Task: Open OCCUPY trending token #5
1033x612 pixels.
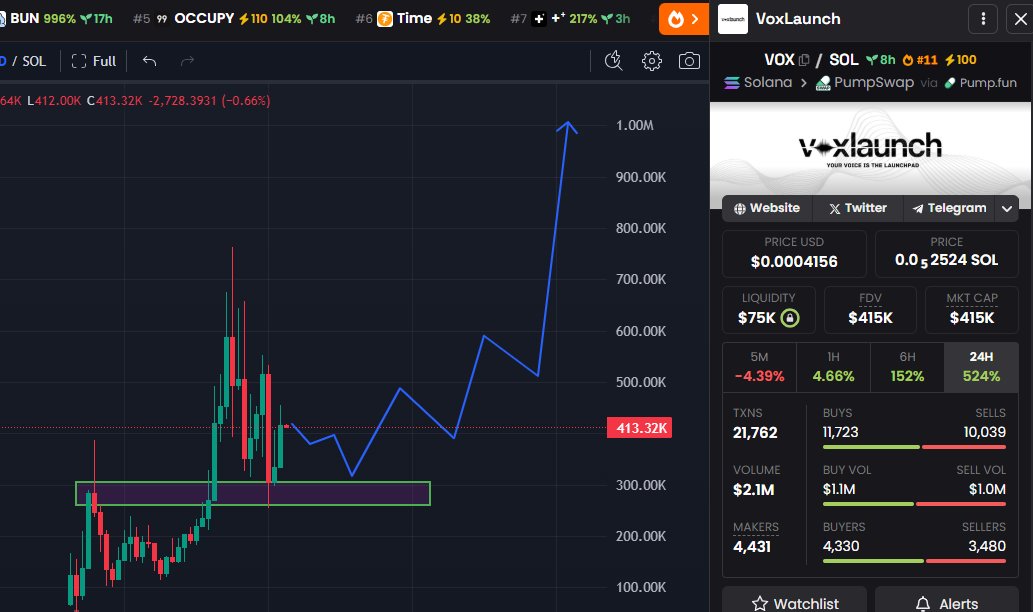Action: tap(235, 18)
